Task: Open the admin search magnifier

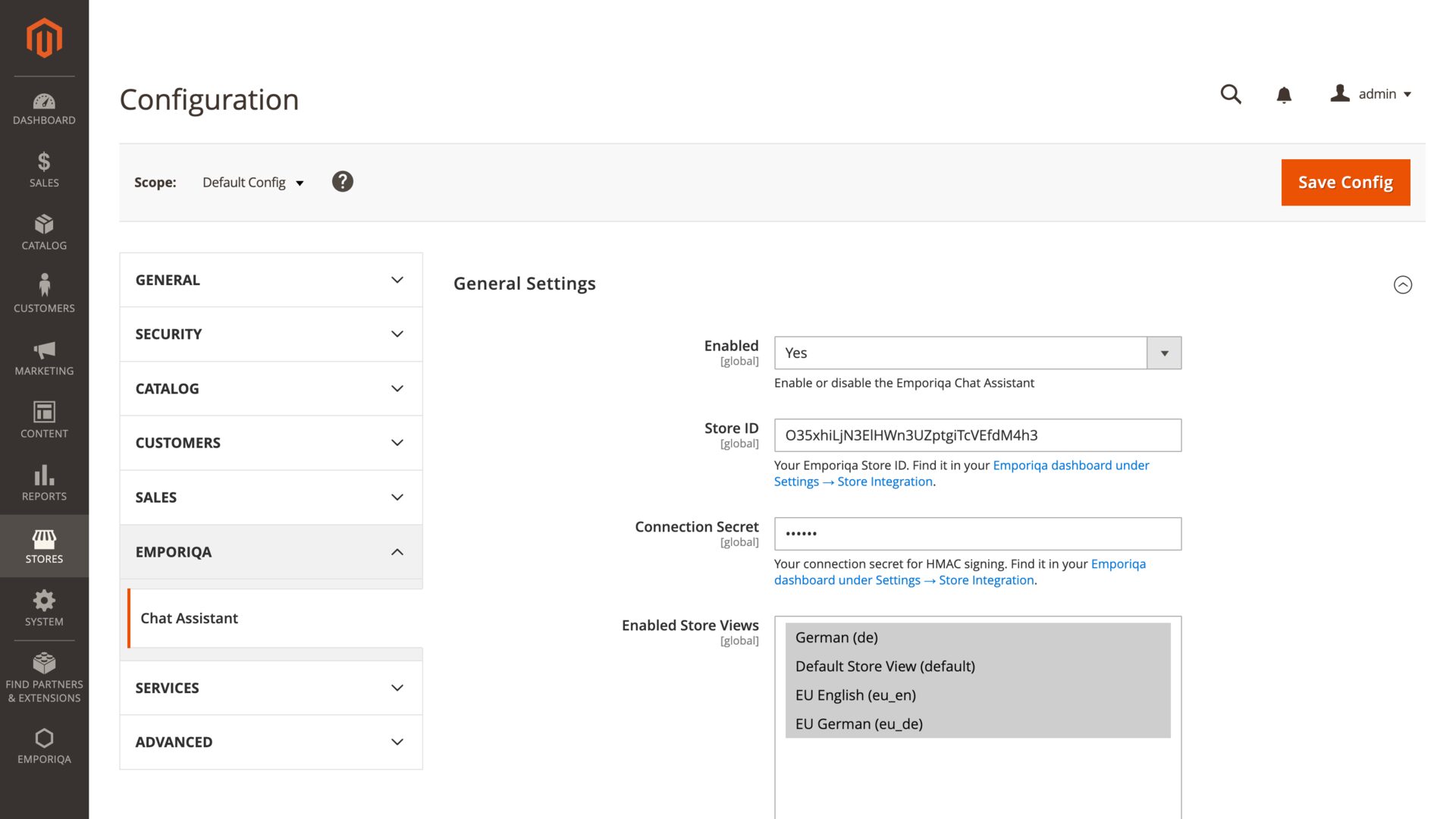Action: pyautogui.click(x=1230, y=94)
